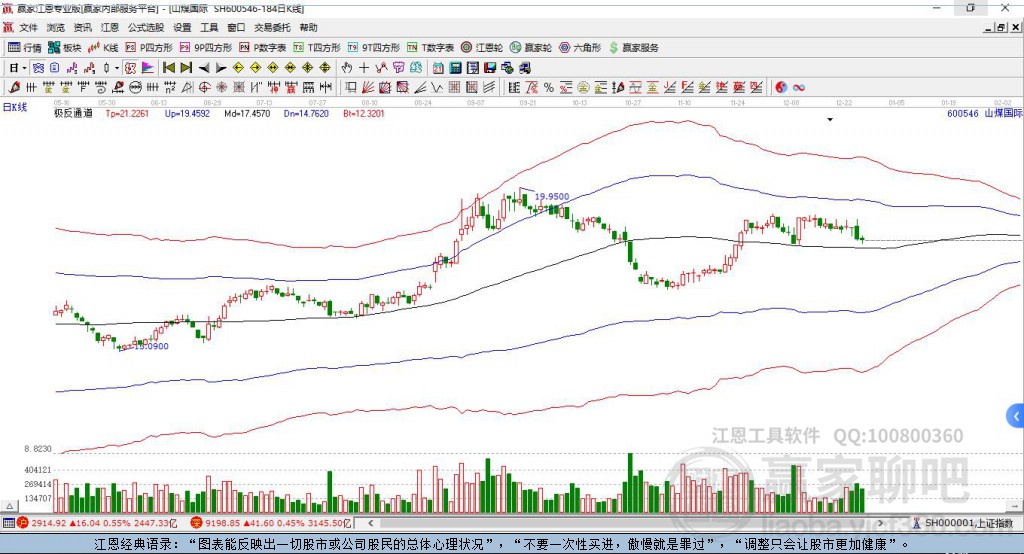Open the 设置 menu

tap(182, 27)
